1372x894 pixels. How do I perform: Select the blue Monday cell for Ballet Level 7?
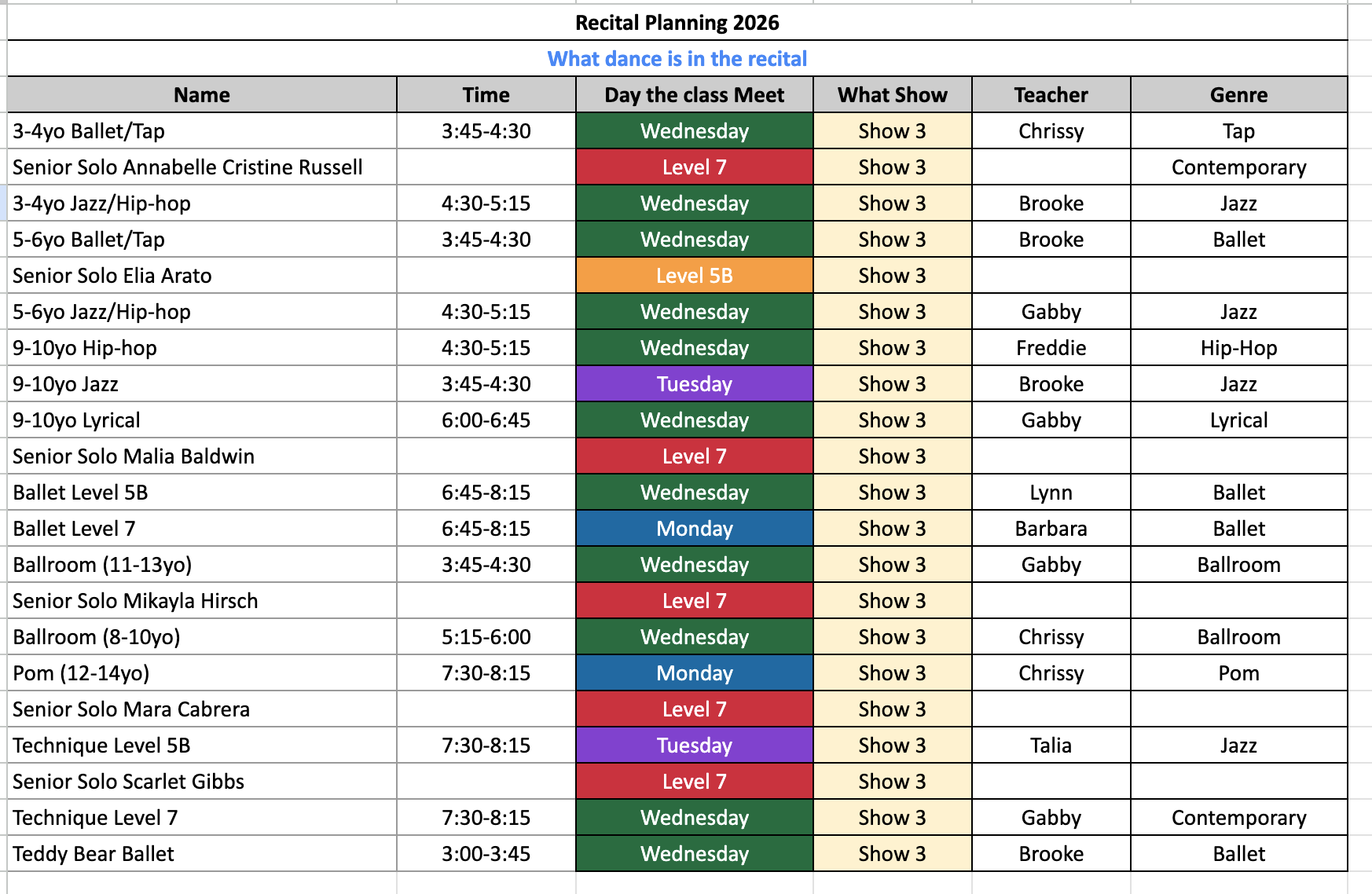(694, 529)
